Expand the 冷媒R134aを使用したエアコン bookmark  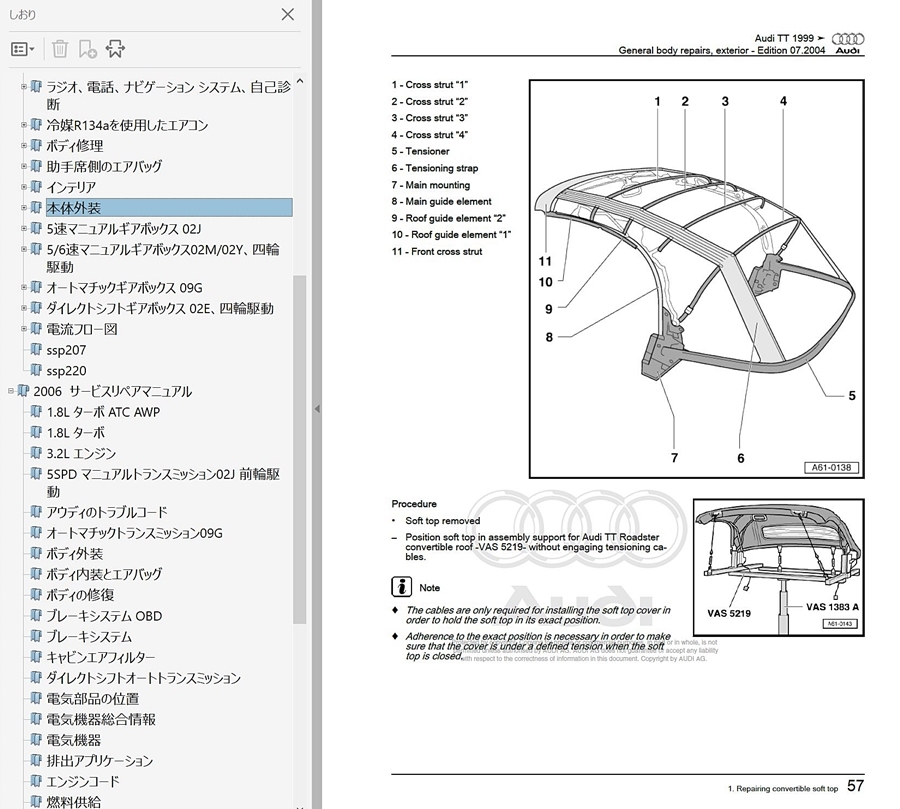(24, 125)
